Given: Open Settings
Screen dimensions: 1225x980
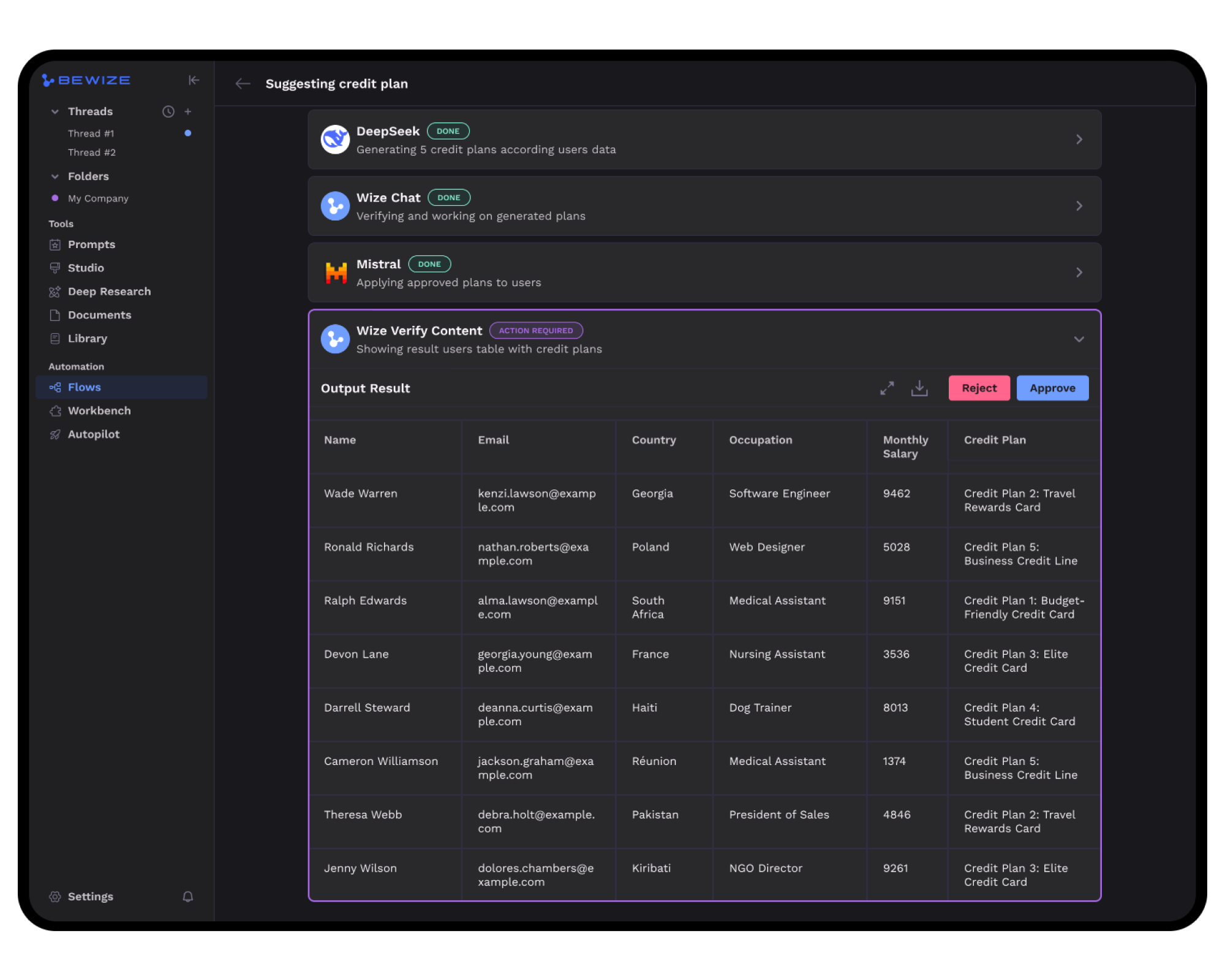Looking at the screenshot, I should [90, 897].
